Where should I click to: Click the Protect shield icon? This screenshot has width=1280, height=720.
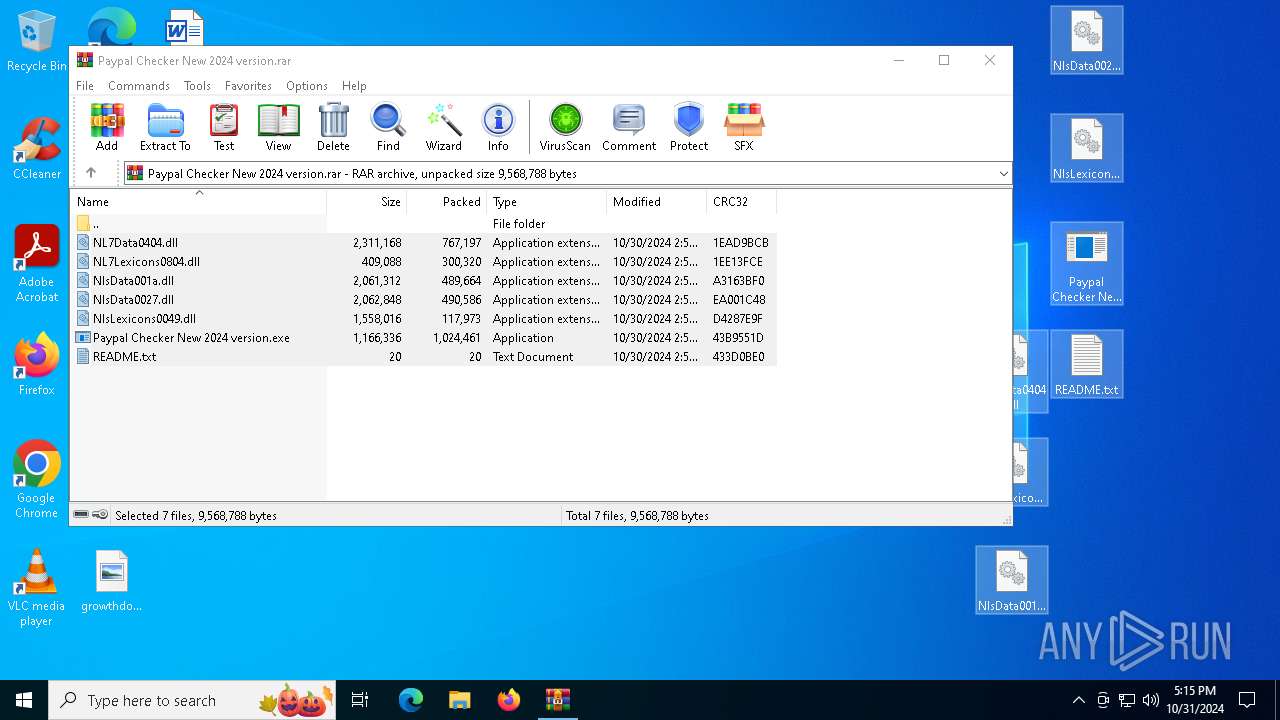(x=689, y=127)
